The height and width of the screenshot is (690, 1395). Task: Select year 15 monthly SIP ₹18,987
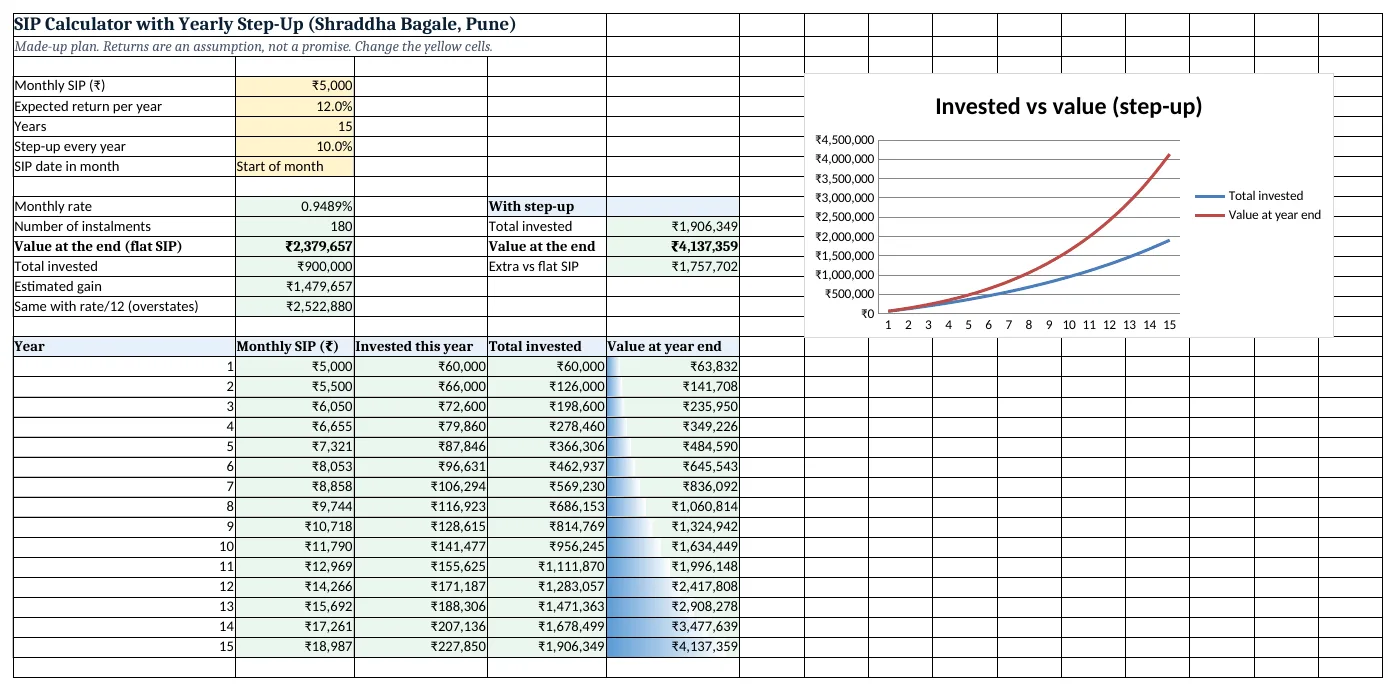point(294,647)
